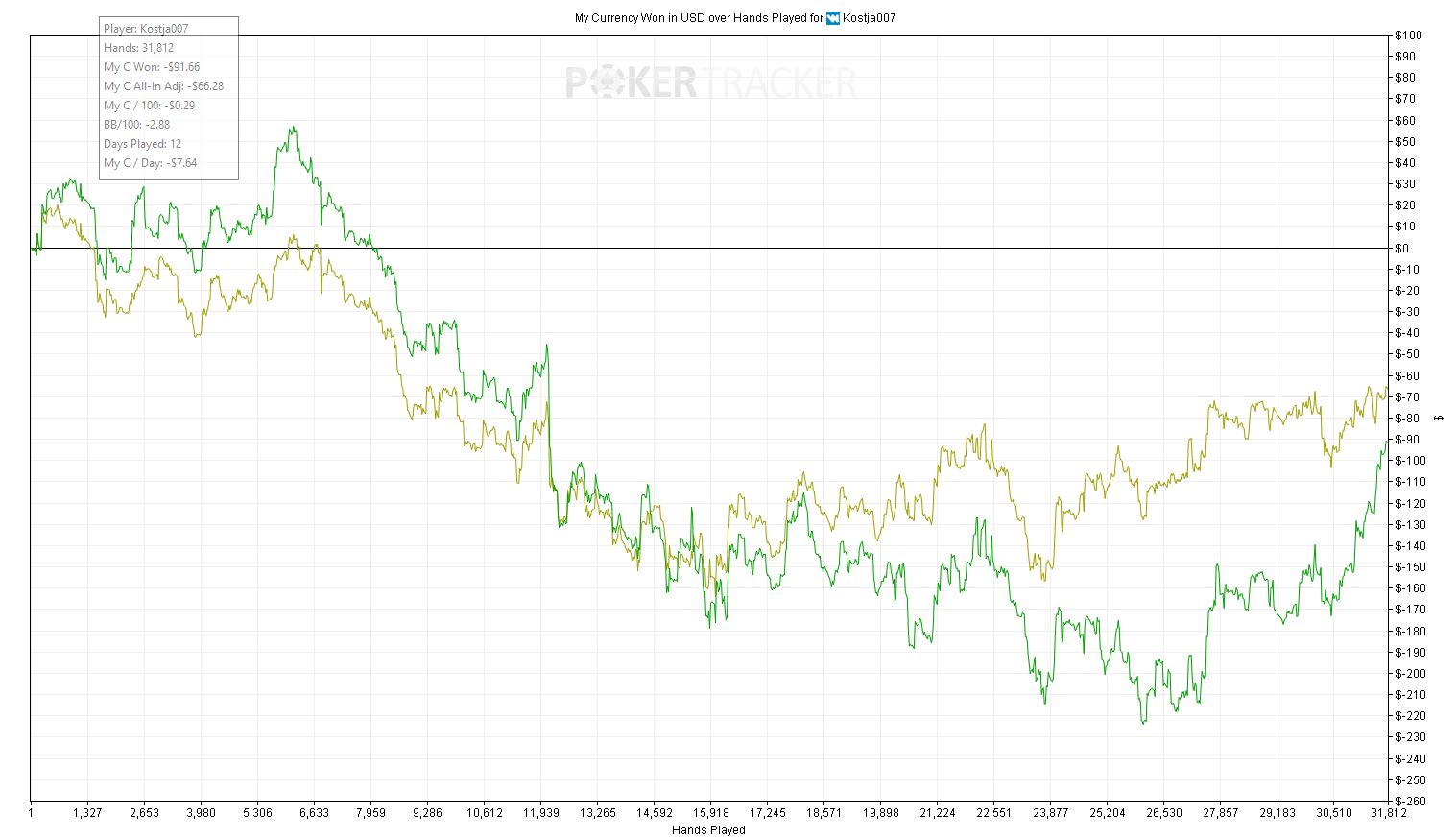The width and height of the screenshot is (1456, 839).
Task: Click the x-axis label 14,592
Action: (x=654, y=813)
